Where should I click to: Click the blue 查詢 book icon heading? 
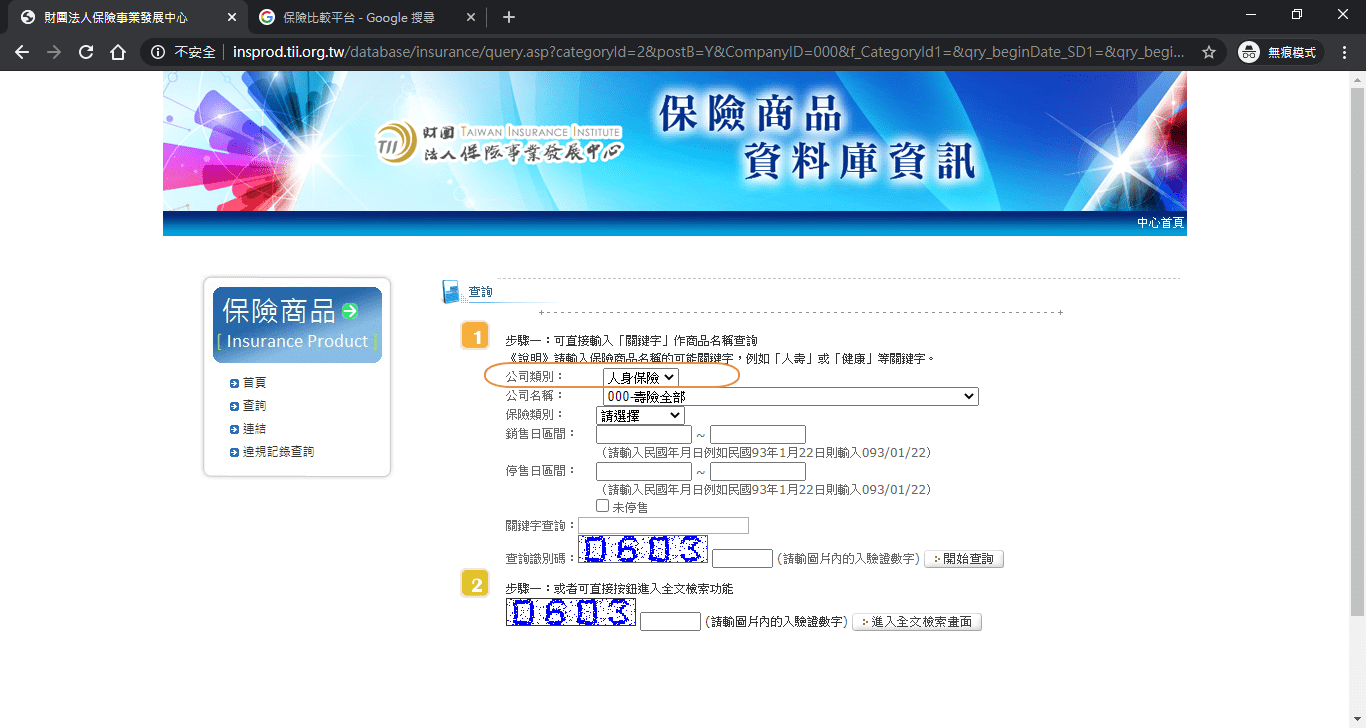(x=452, y=289)
